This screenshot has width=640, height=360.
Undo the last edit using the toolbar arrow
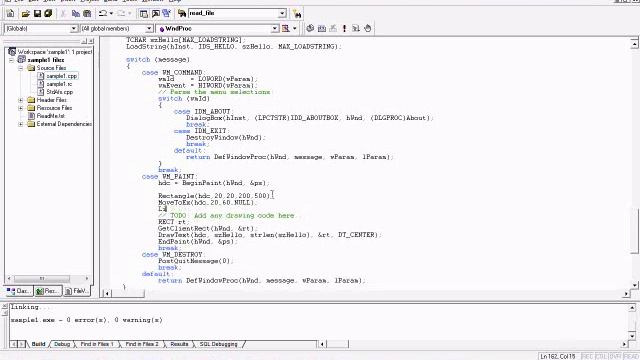tap(103, 13)
